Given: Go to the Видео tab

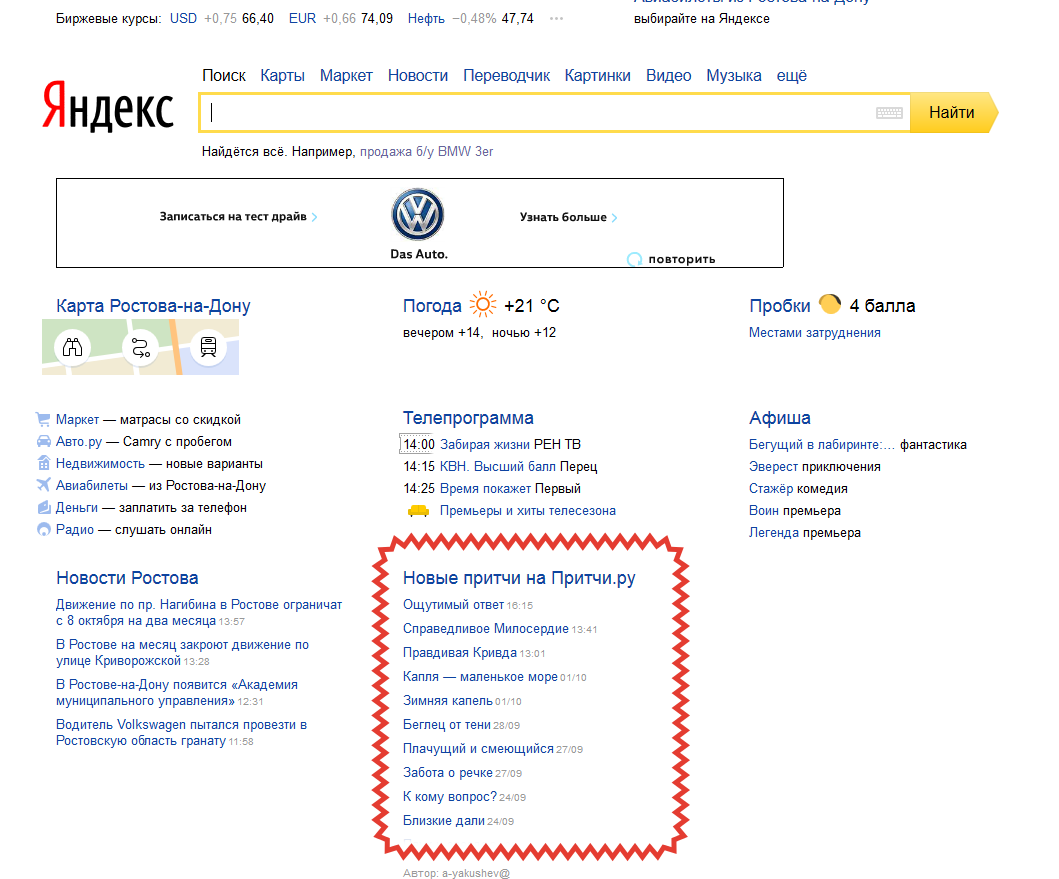Looking at the screenshot, I should click(x=669, y=76).
